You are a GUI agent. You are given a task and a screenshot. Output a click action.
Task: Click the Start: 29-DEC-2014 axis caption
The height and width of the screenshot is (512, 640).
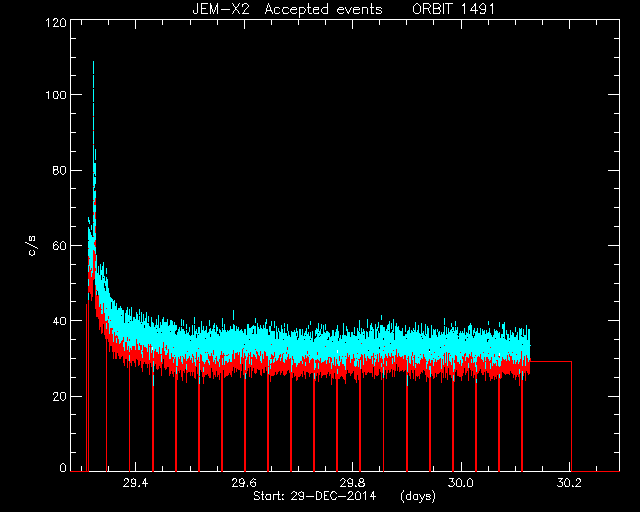click(314, 496)
